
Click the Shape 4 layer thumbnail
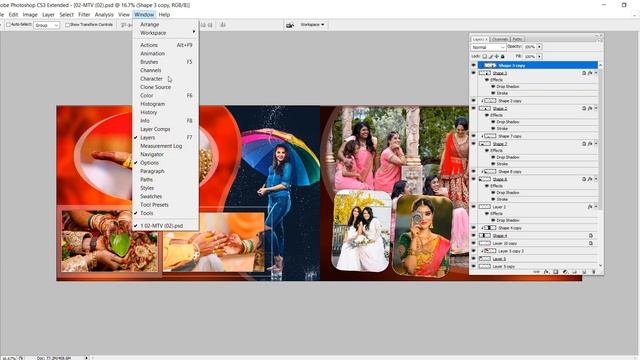click(485, 236)
